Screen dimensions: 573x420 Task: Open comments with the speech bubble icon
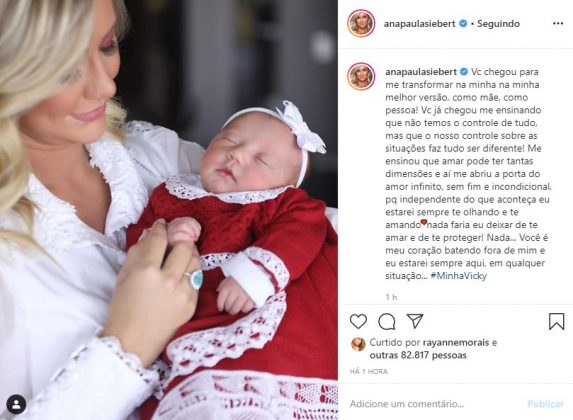click(387, 322)
